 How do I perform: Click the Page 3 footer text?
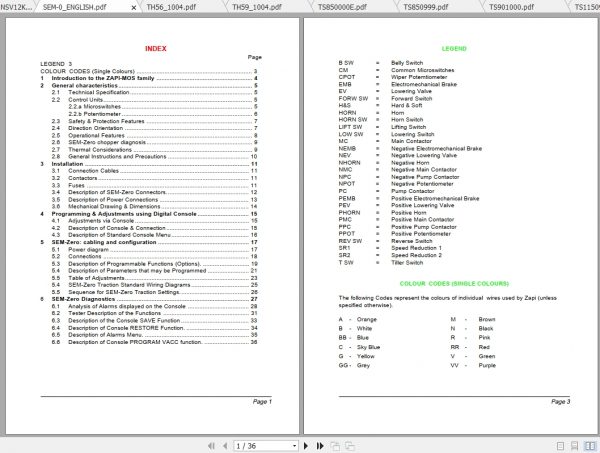[x=561, y=401]
